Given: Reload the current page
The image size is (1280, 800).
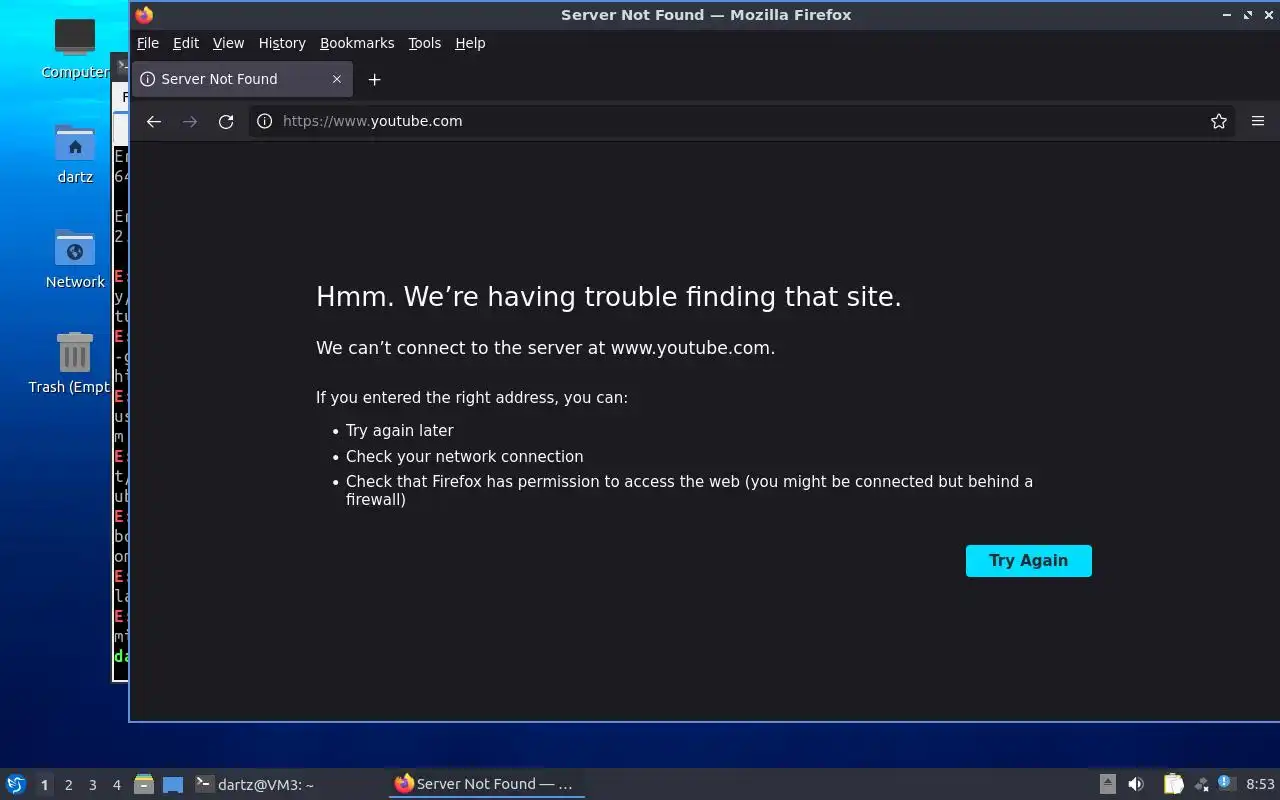Looking at the screenshot, I should pos(226,121).
